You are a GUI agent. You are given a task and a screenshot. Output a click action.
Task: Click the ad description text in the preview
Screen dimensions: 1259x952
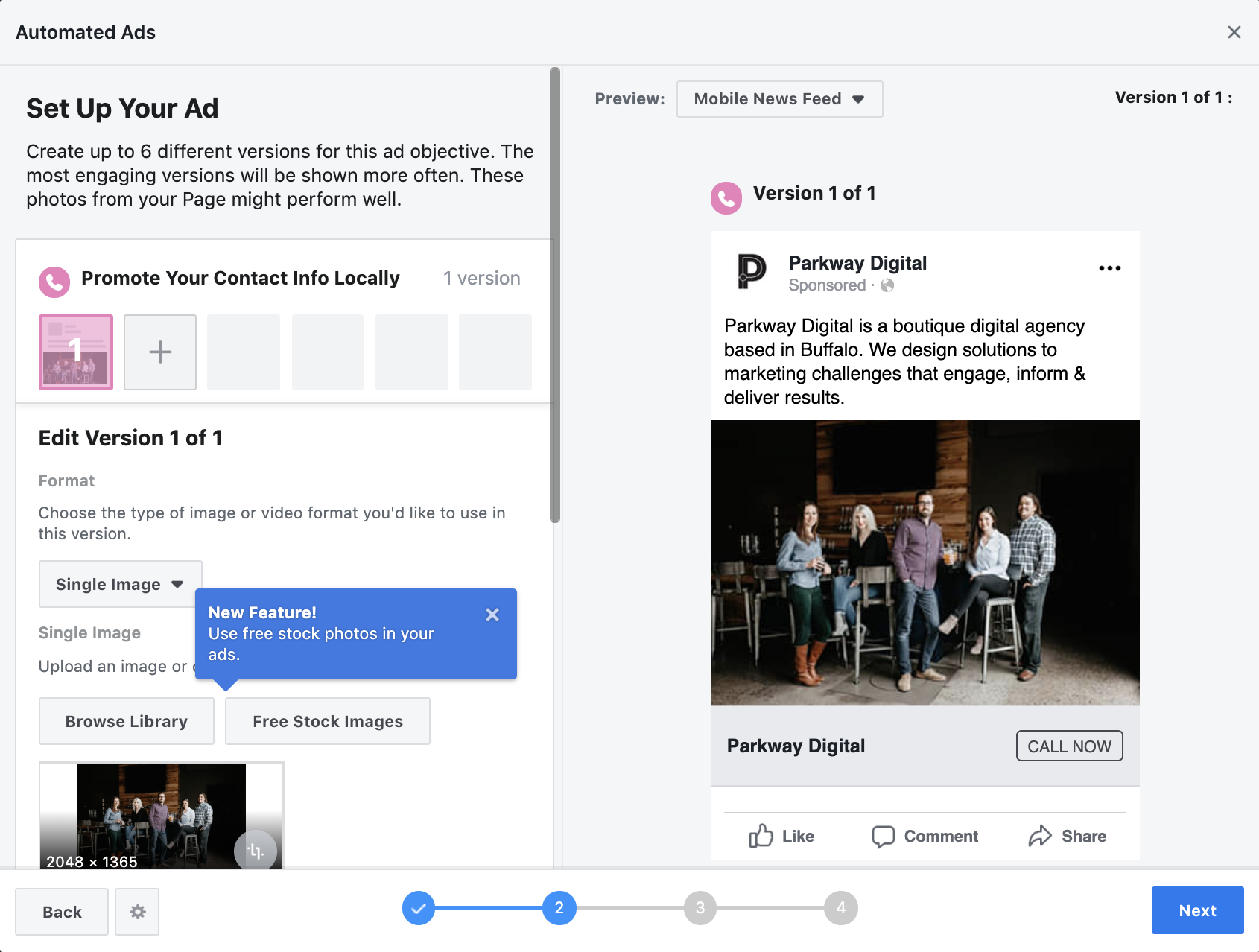point(905,361)
